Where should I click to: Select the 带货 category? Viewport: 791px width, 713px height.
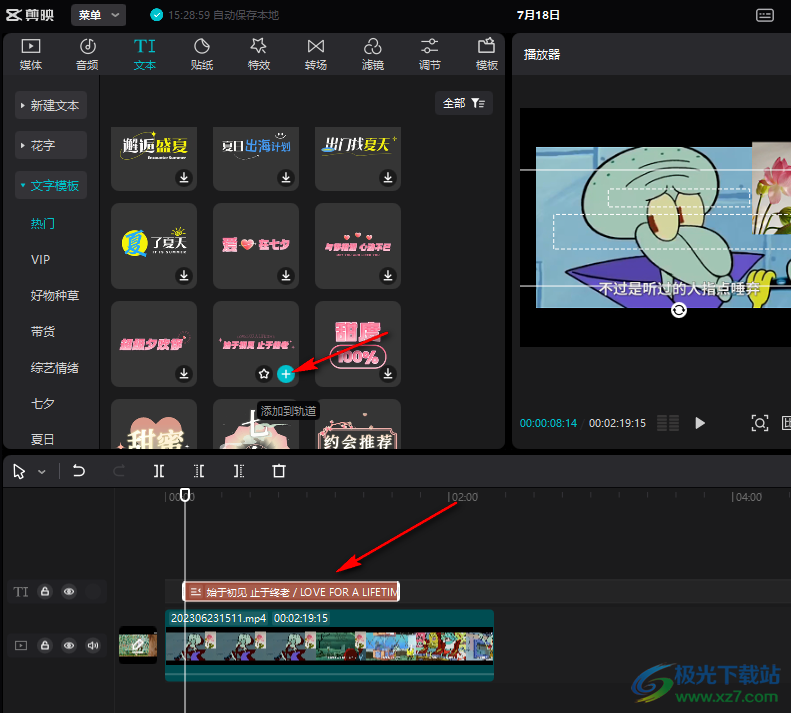(42, 332)
